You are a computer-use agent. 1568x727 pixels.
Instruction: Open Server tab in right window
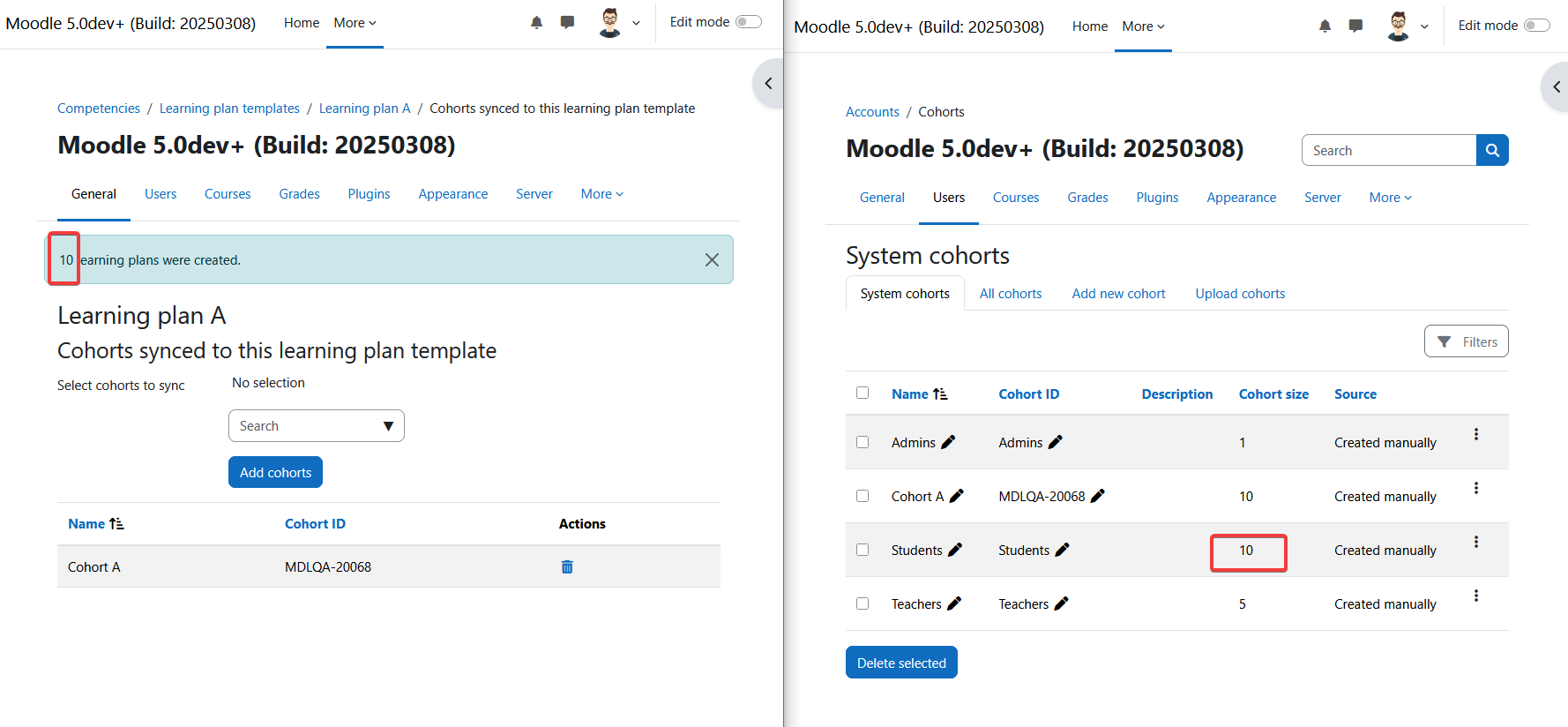pos(1323,198)
